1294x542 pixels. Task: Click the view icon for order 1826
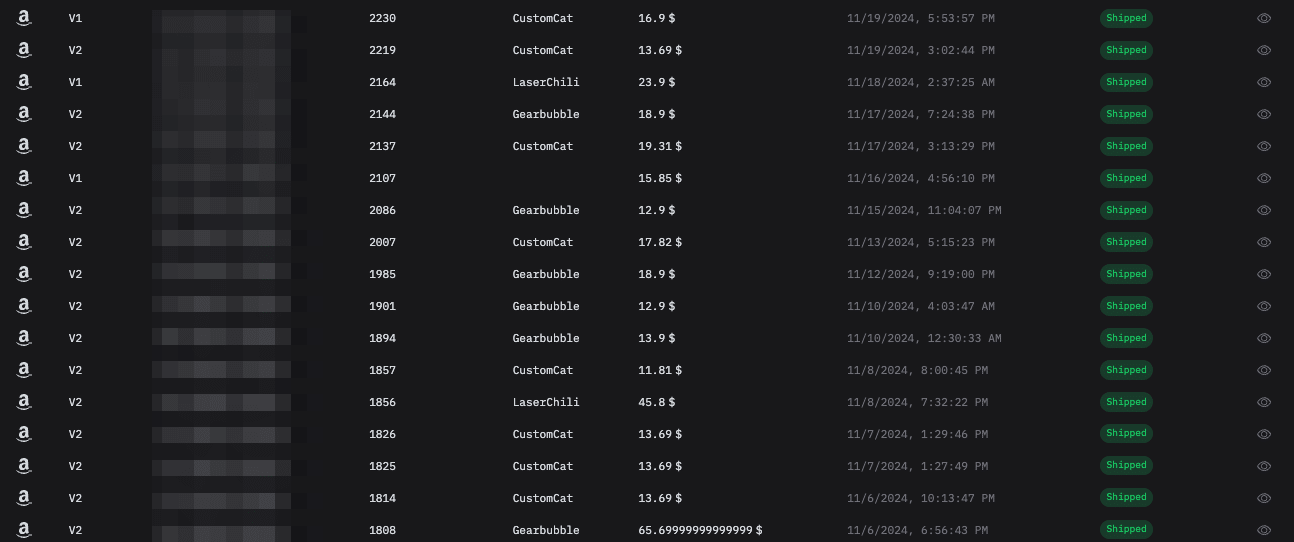click(x=1264, y=434)
